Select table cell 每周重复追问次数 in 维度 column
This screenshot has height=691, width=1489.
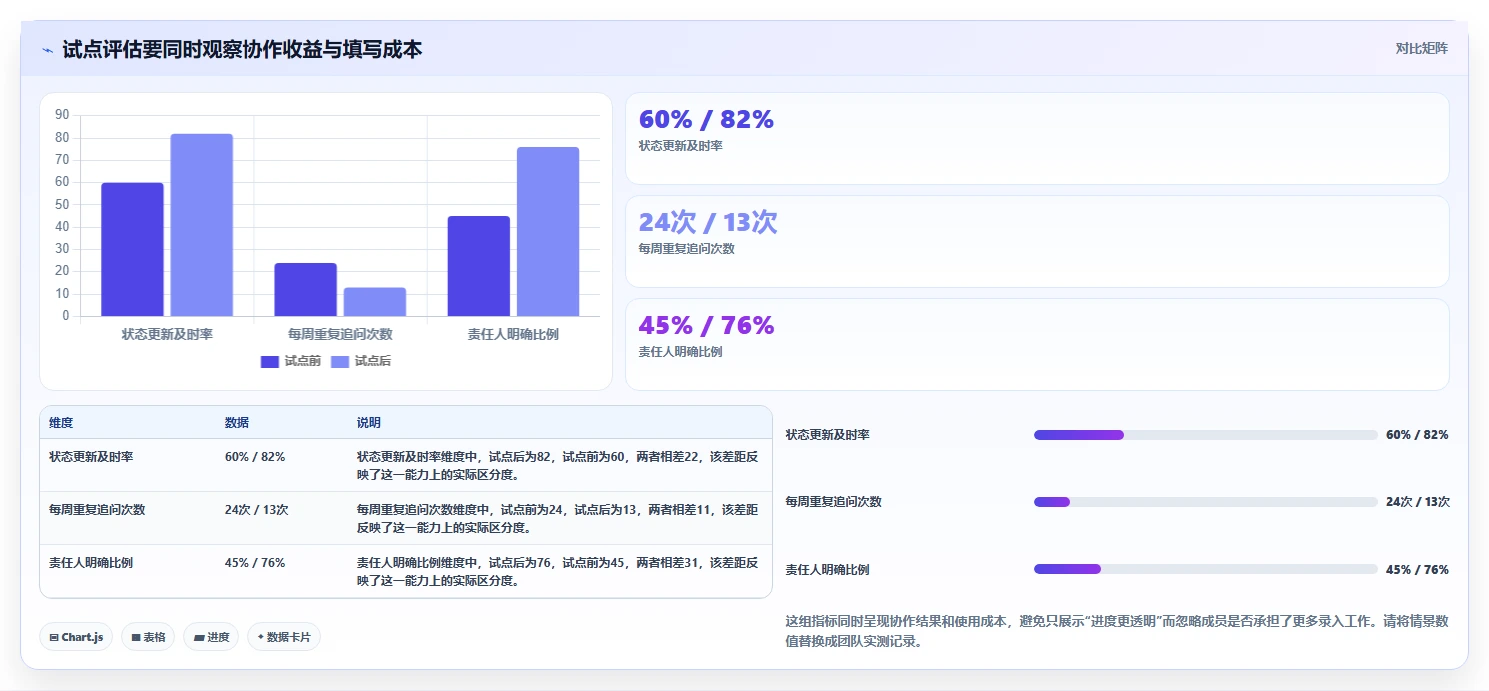97,509
